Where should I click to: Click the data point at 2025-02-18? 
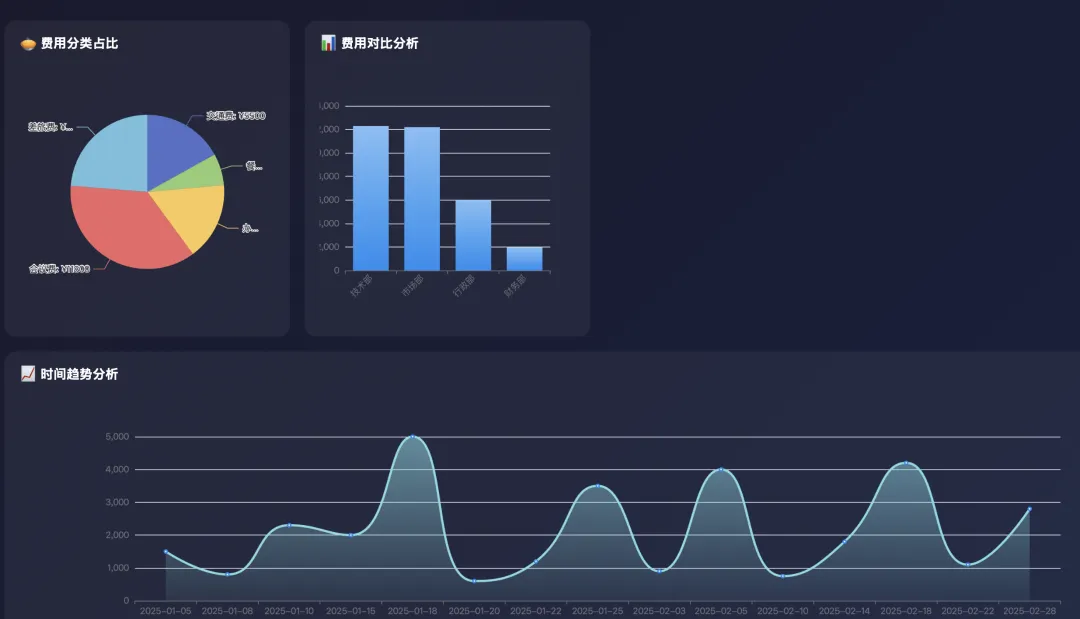[906, 463]
